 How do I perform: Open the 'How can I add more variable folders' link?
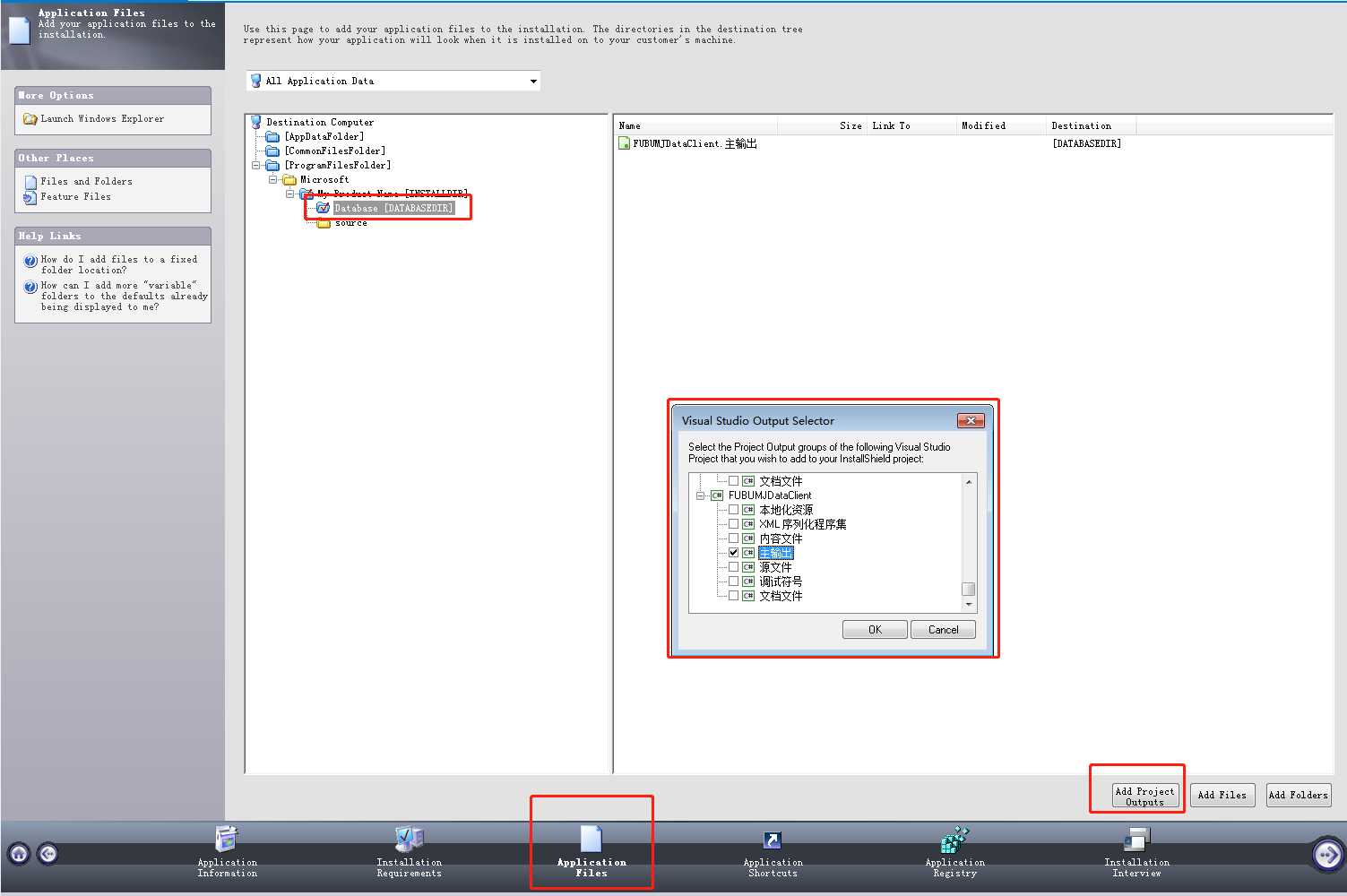(124, 296)
